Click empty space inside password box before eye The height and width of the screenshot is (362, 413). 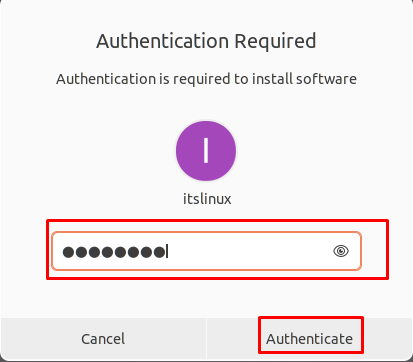click(250, 251)
